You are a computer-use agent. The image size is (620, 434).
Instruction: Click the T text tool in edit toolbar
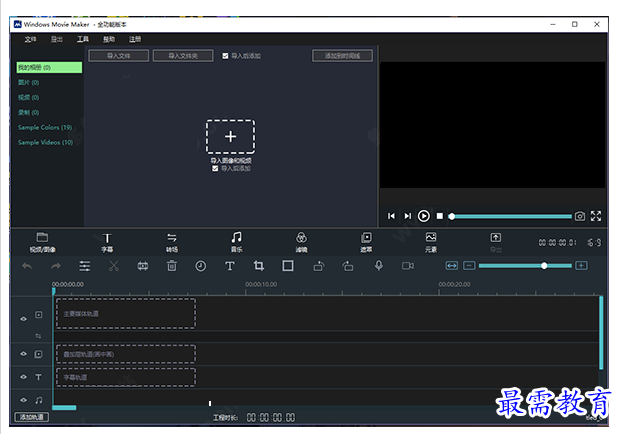230,266
